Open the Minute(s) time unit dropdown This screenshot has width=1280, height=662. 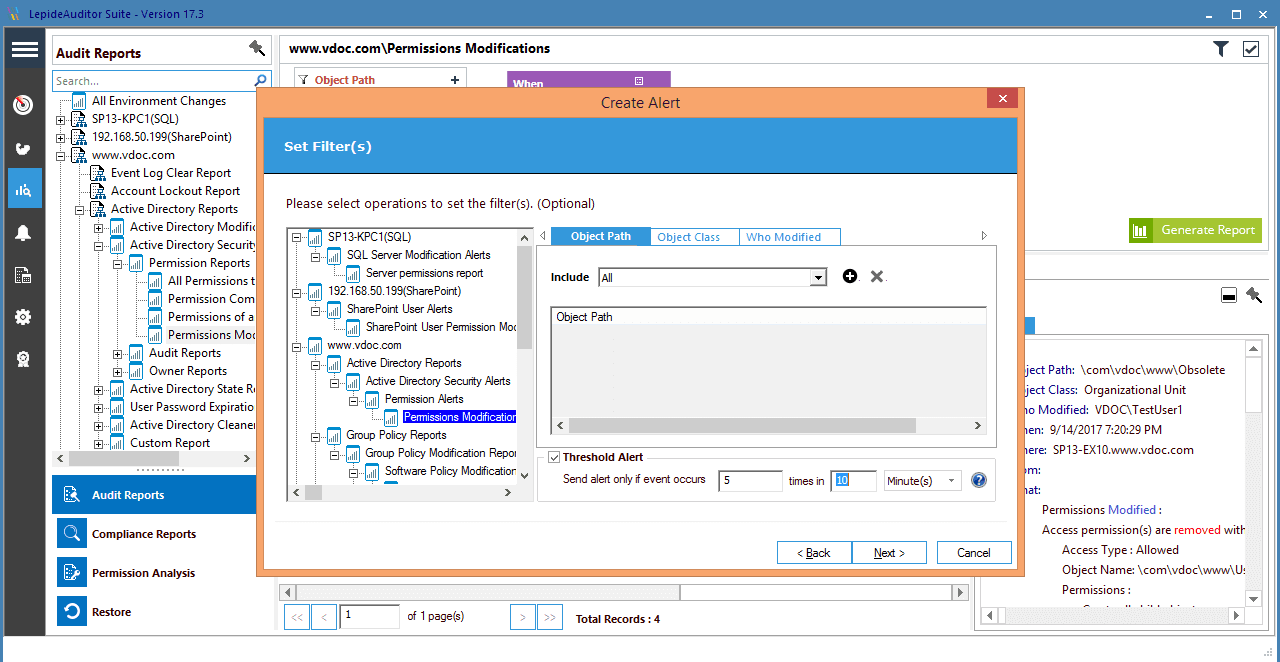coord(950,481)
